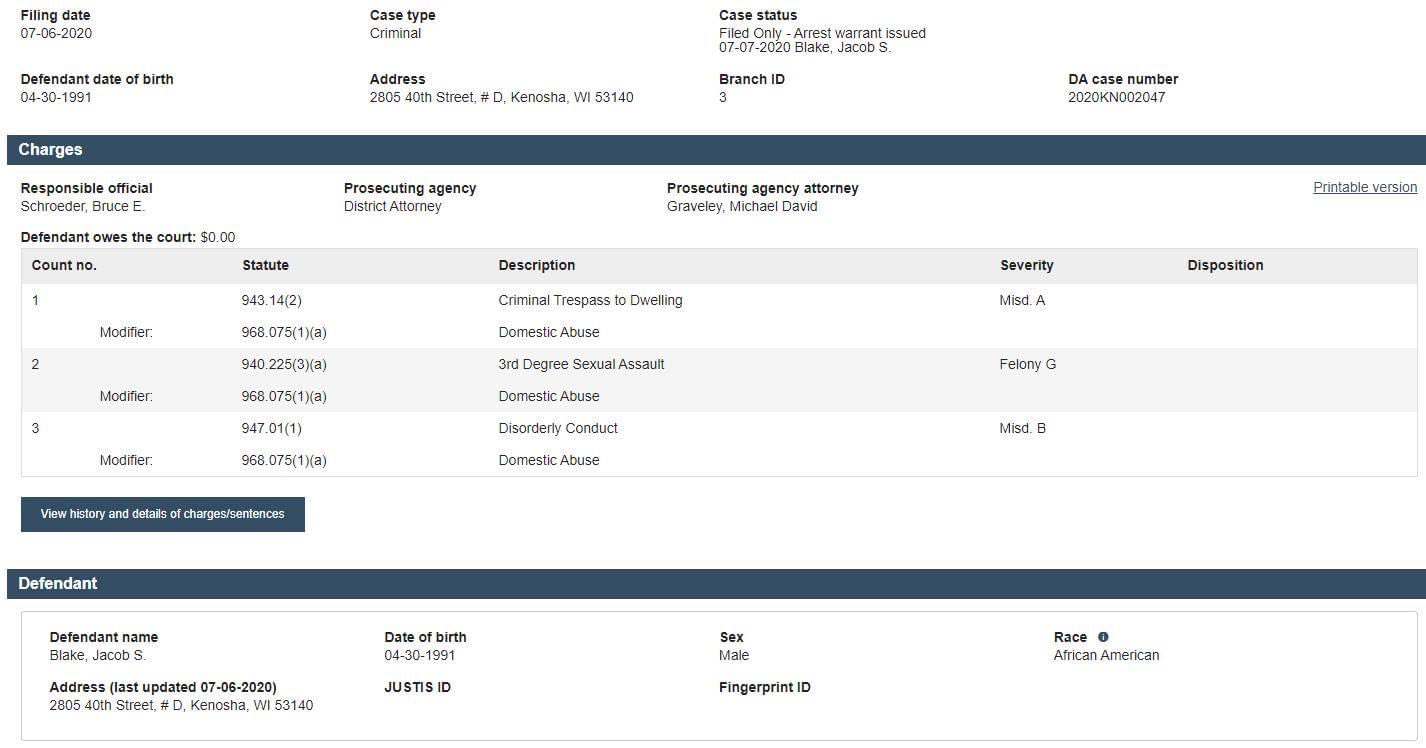Click the Felony G severity value

(x=1028, y=364)
